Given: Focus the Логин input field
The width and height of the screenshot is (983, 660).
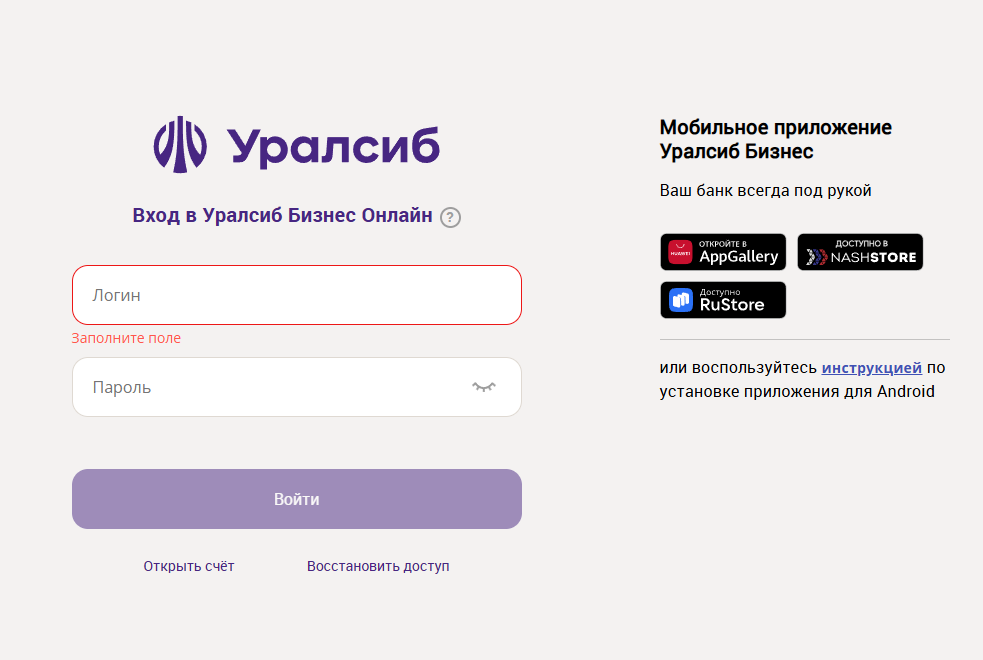Looking at the screenshot, I should pos(297,295).
